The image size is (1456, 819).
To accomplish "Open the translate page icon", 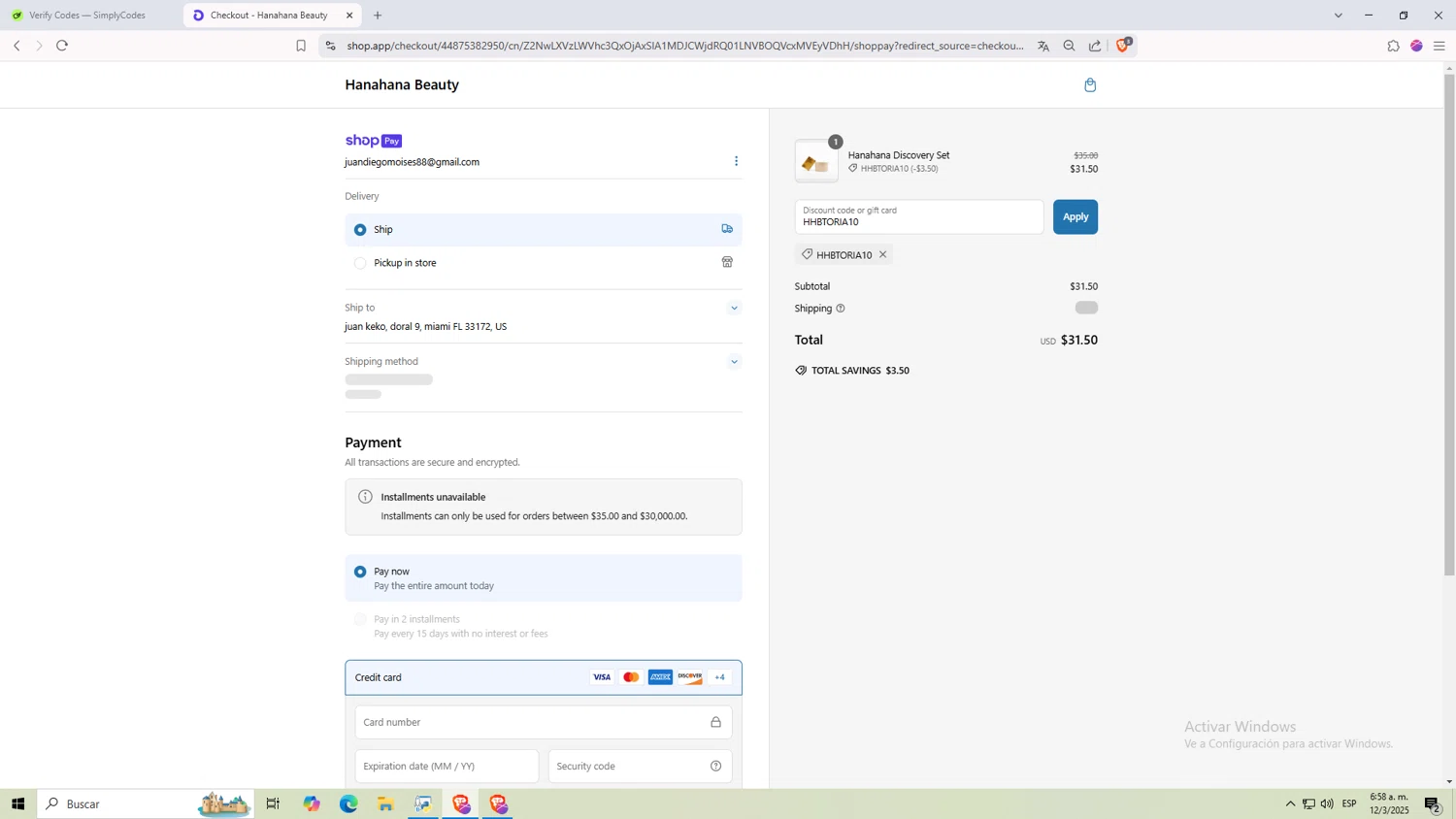I will click(1043, 46).
